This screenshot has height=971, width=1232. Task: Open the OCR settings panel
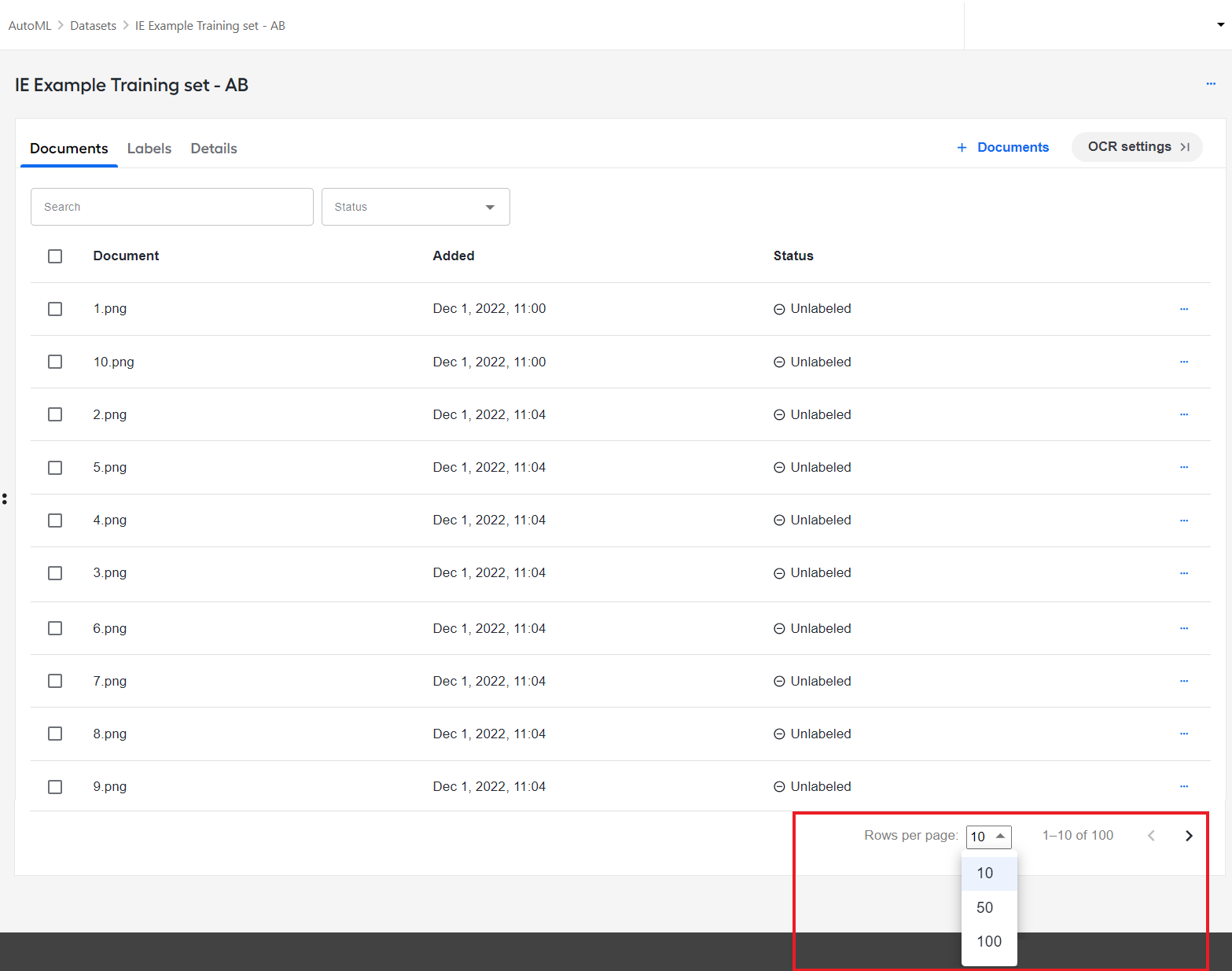[1137, 147]
